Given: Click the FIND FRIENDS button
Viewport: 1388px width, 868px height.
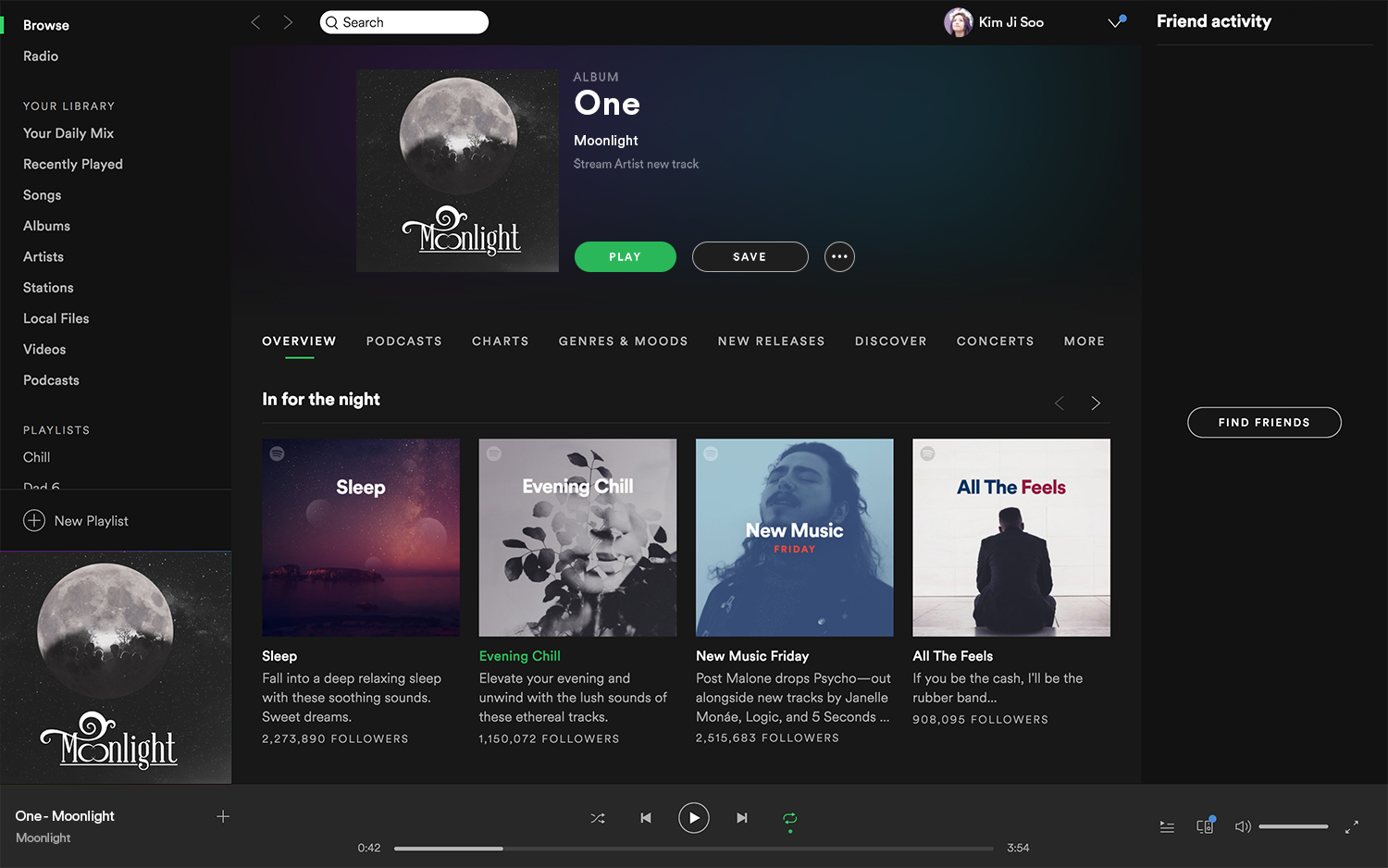Looking at the screenshot, I should [x=1264, y=422].
